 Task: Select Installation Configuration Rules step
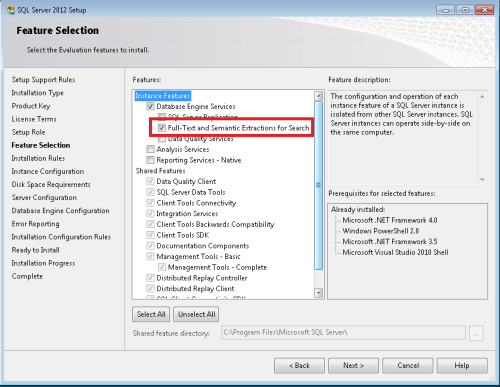pyautogui.click(x=61, y=237)
